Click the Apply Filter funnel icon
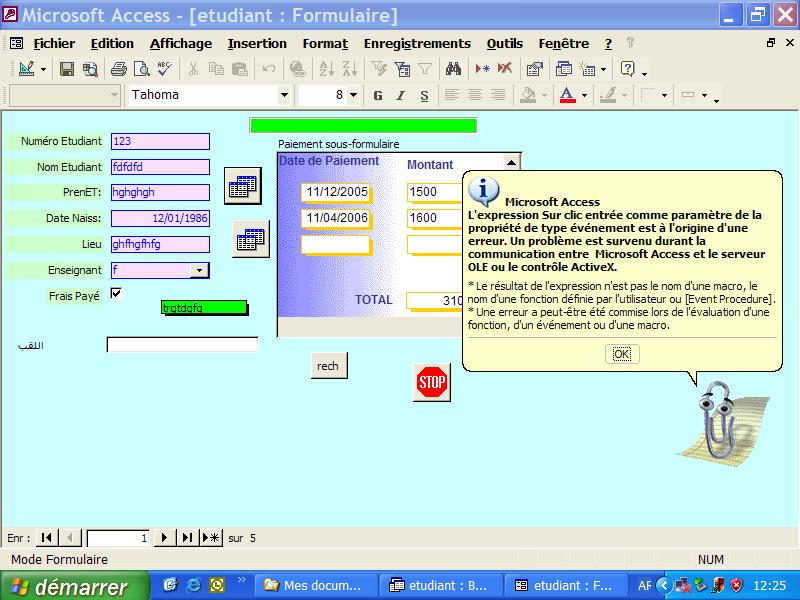Viewport: 800px width, 600px height. pyautogui.click(x=425, y=69)
